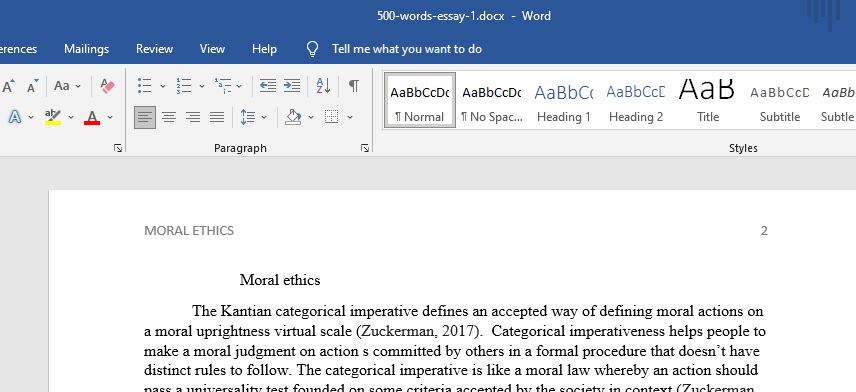Launch the Font dialog box
Viewport: 856px width, 392px height.
(x=118, y=148)
